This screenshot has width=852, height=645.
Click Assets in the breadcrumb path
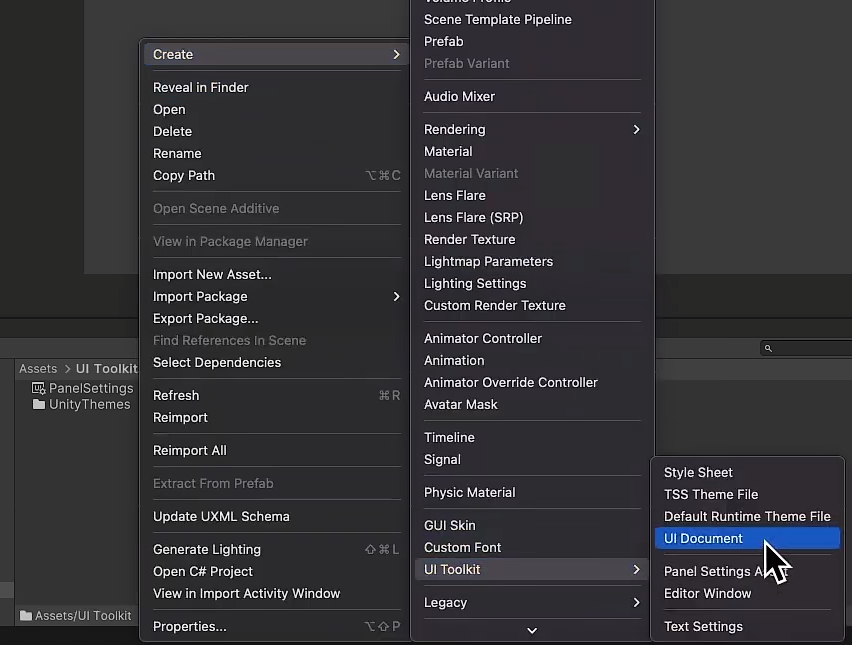tap(38, 368)
